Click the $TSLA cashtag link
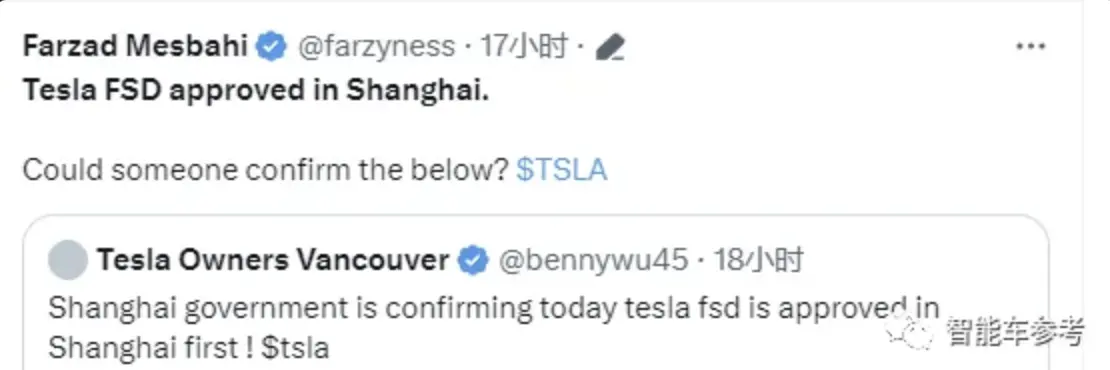This screenshot has width=1110, height=370. tap(561, 170)
